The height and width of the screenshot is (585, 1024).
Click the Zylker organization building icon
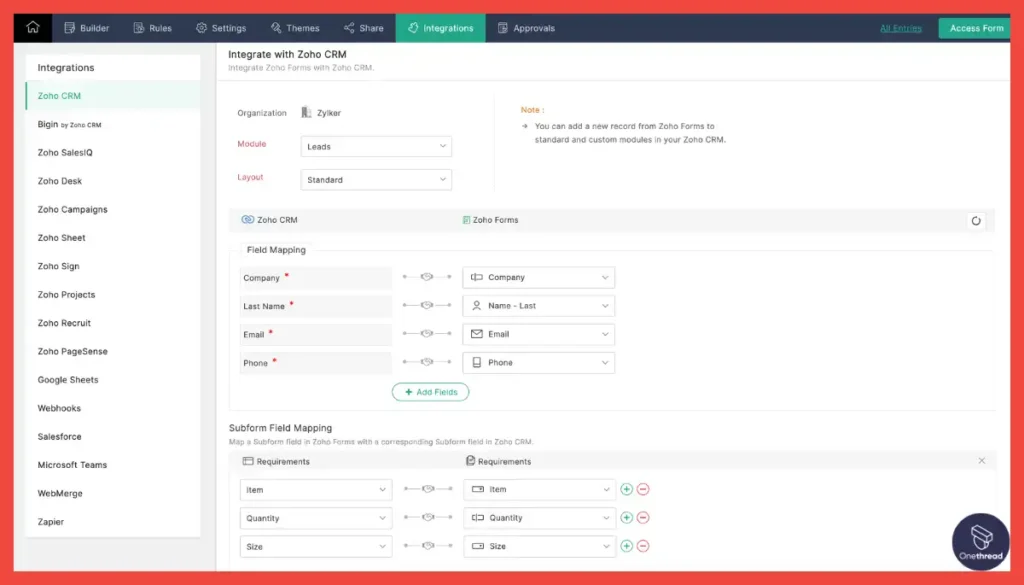tap(306, 112)
